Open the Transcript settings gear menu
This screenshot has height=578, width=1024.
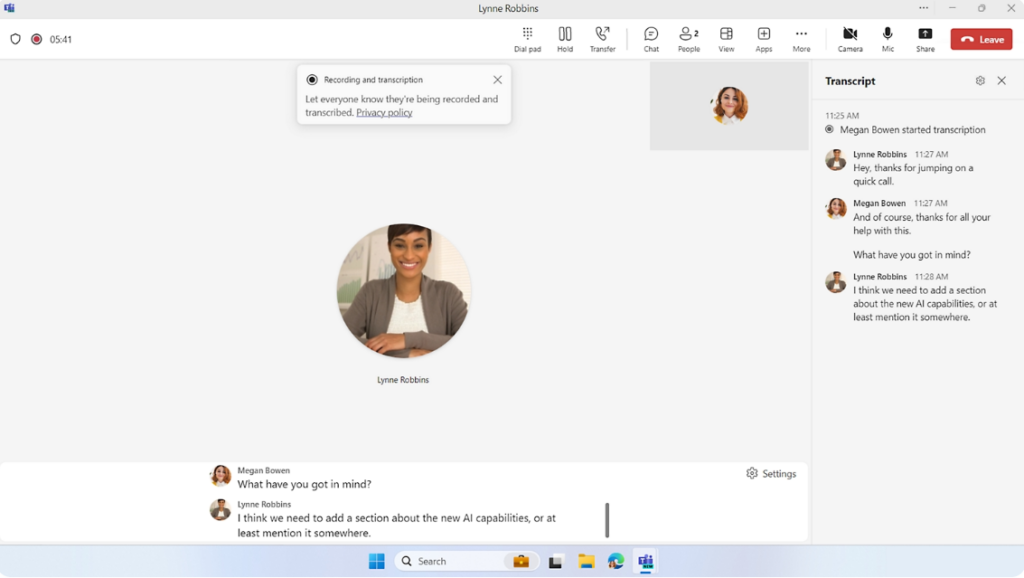coord(980,81)
